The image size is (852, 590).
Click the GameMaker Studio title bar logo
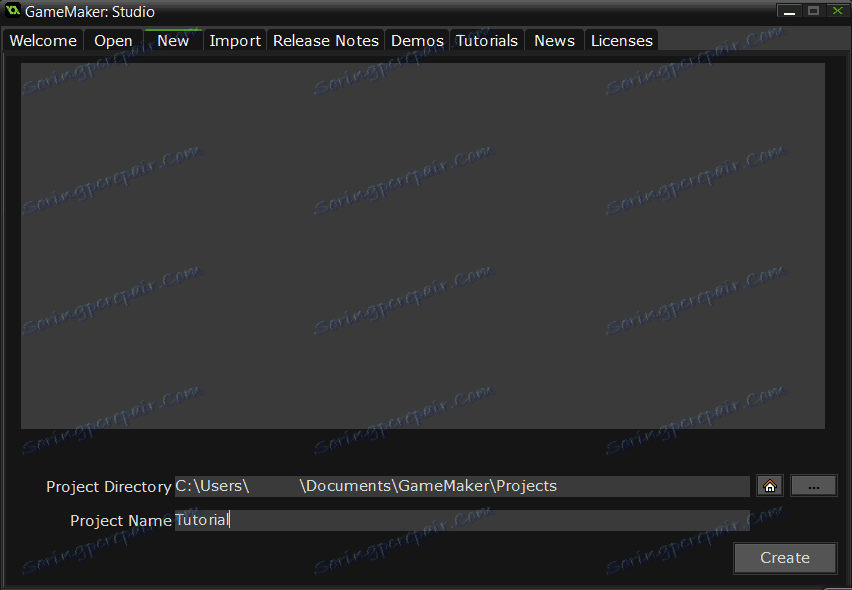coord(12,10)
